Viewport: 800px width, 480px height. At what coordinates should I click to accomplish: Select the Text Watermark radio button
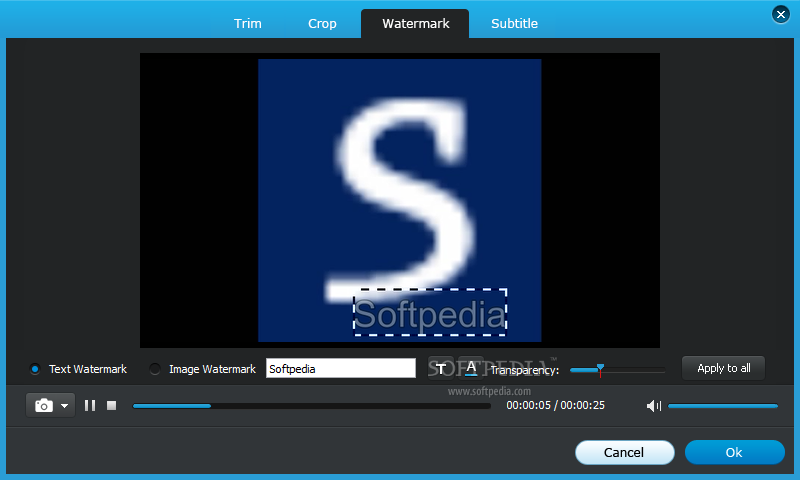(x=35, y=369)
